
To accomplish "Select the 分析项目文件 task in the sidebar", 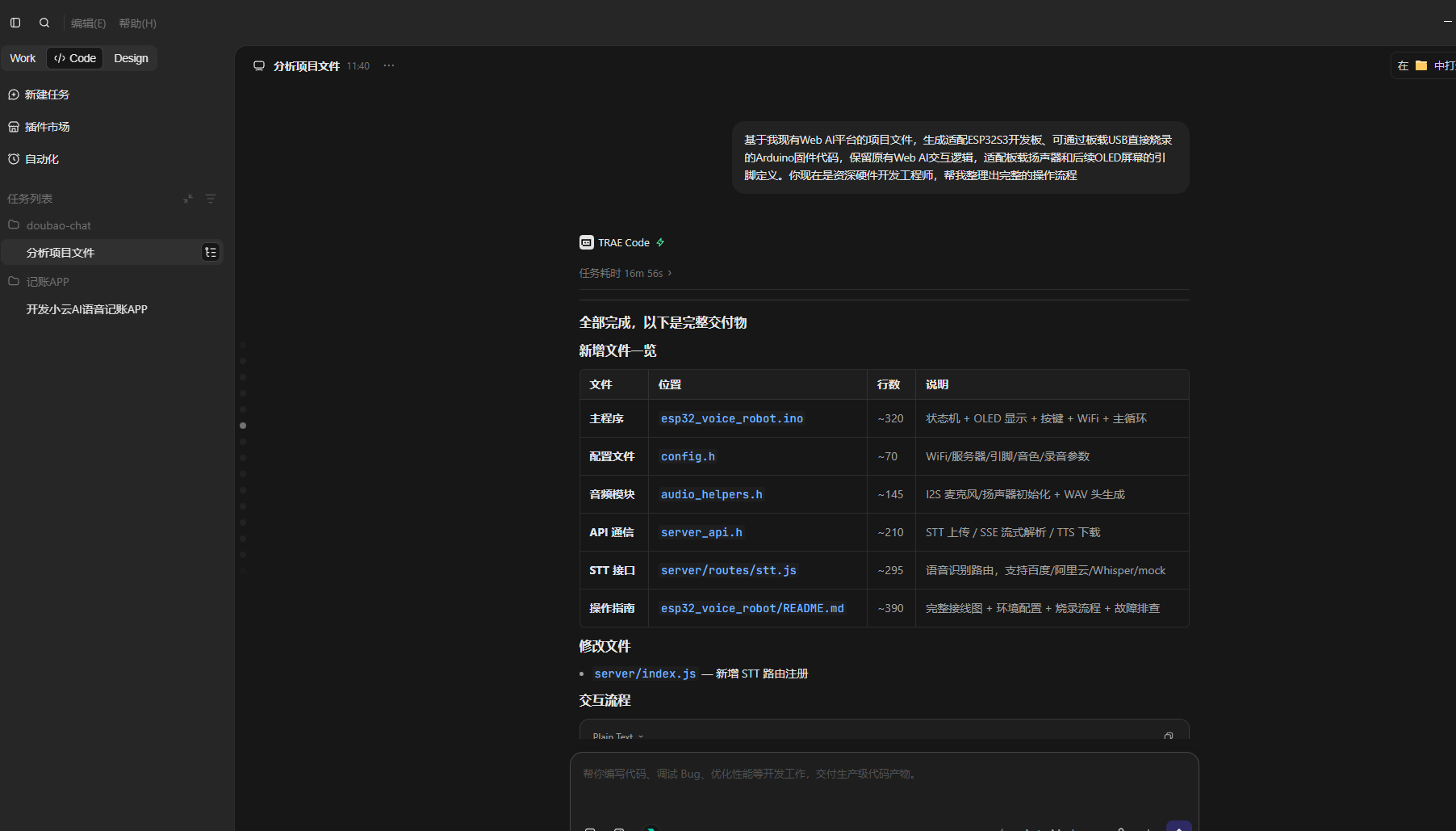I will [112, 253].
